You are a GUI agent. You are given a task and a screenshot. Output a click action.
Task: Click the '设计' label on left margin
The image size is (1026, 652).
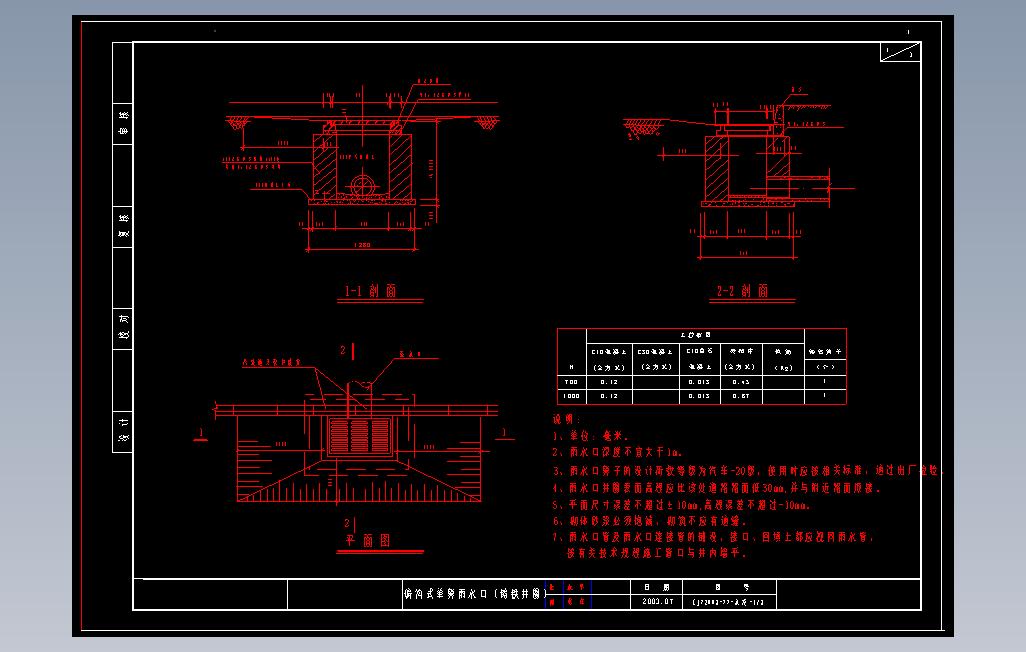tap(123, 429)
